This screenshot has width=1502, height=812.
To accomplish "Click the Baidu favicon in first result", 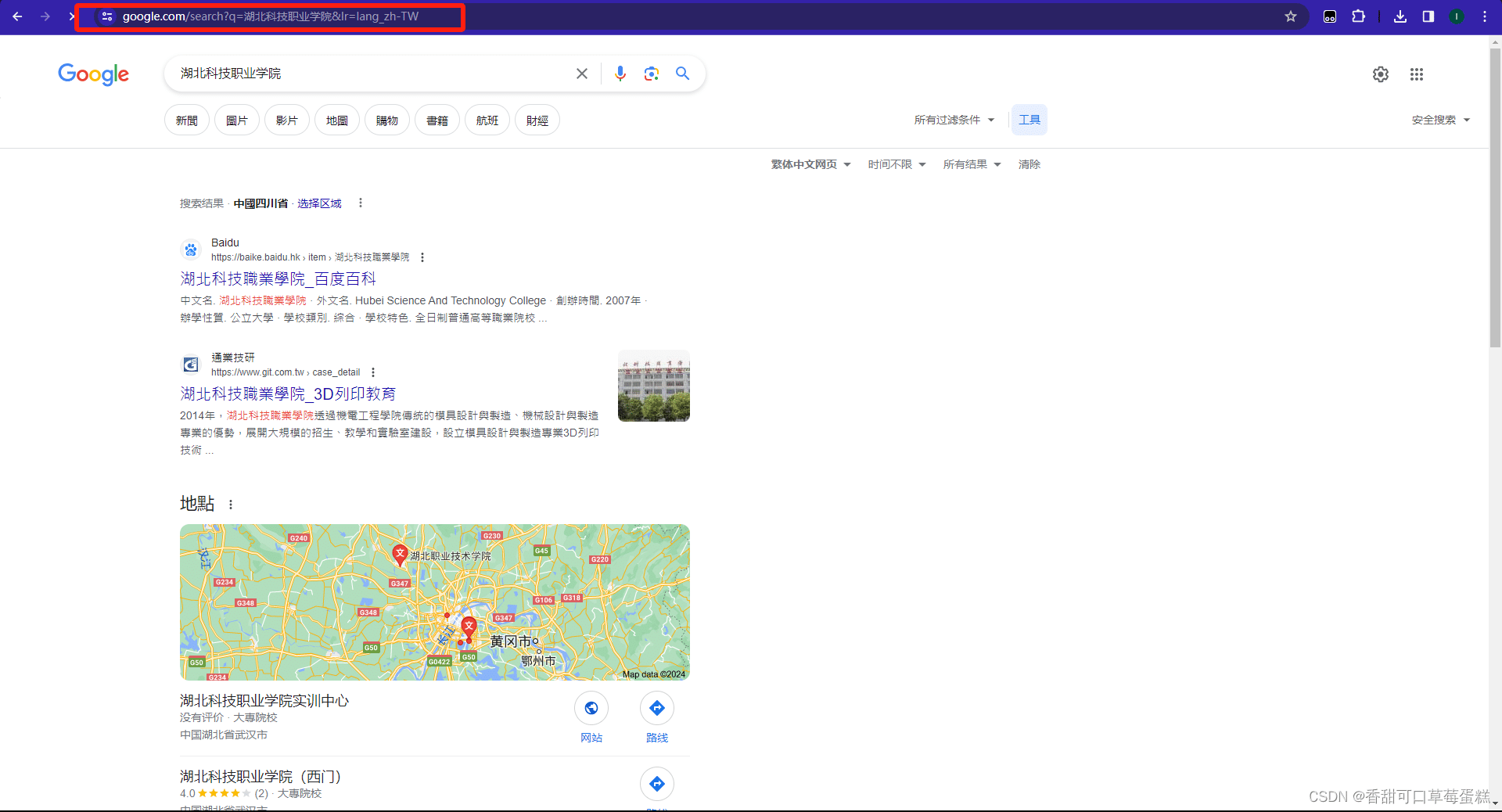I will [191, 250].
